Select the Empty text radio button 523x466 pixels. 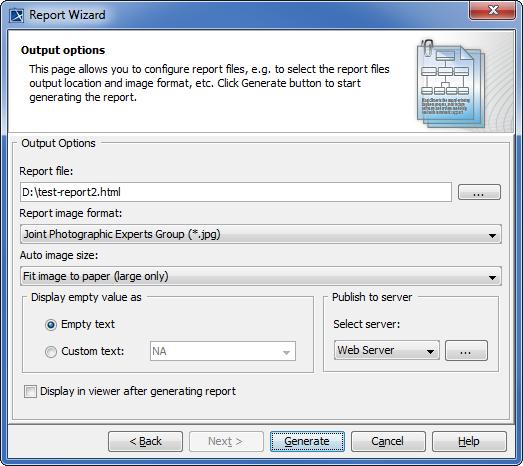pyautogui.click(x=51, y=325)
